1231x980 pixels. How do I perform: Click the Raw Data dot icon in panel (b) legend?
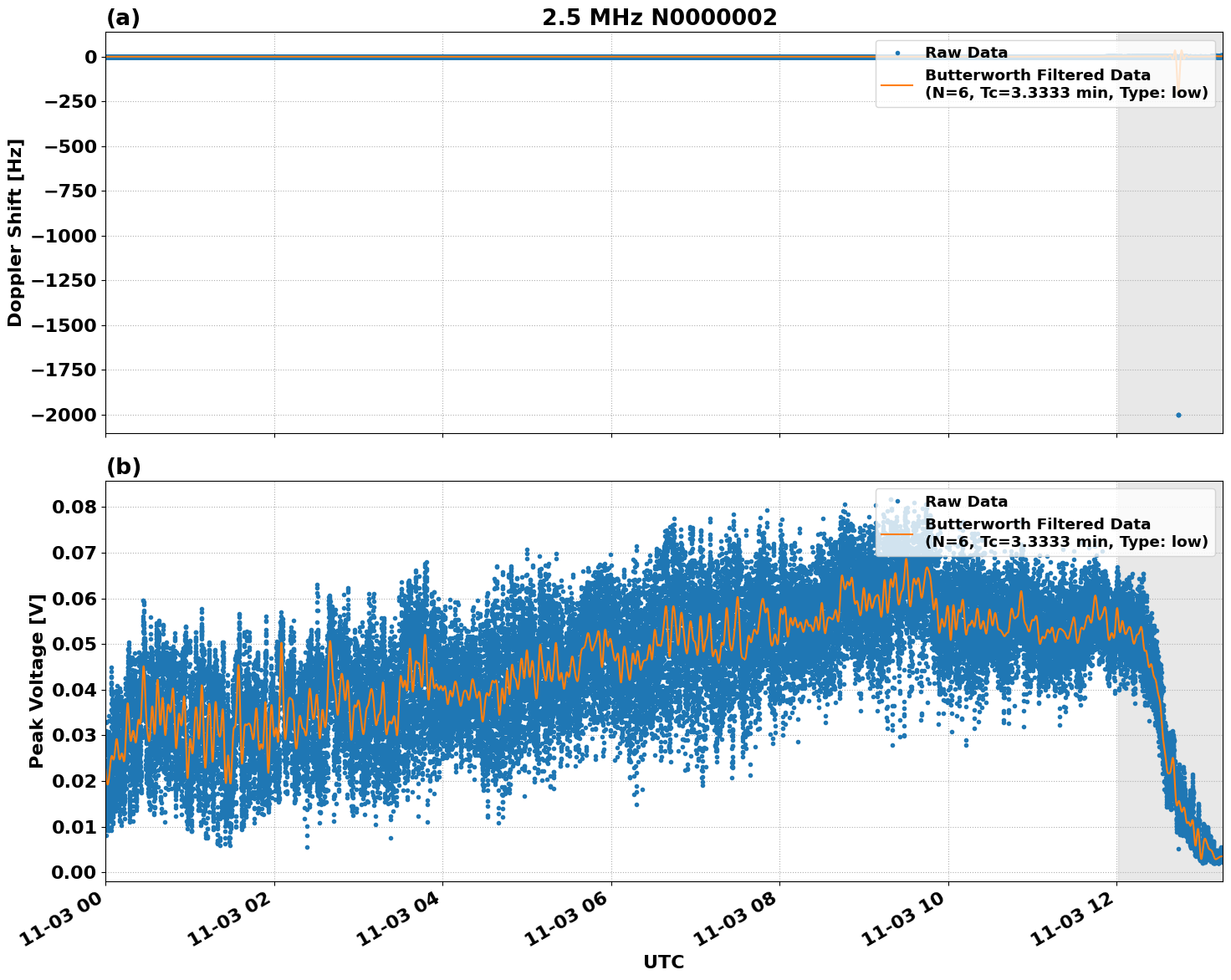899,499
